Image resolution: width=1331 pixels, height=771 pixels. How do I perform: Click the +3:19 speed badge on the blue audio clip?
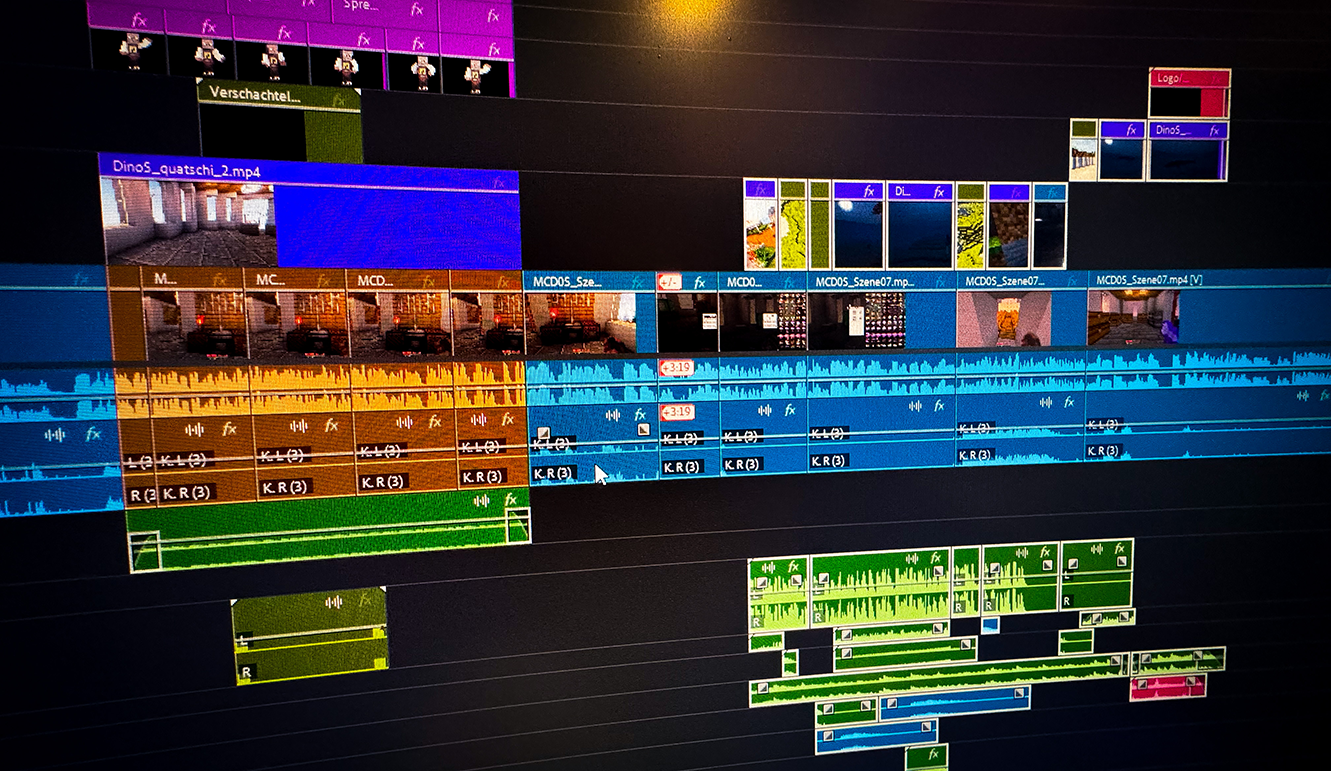click(x=677, y=366)
